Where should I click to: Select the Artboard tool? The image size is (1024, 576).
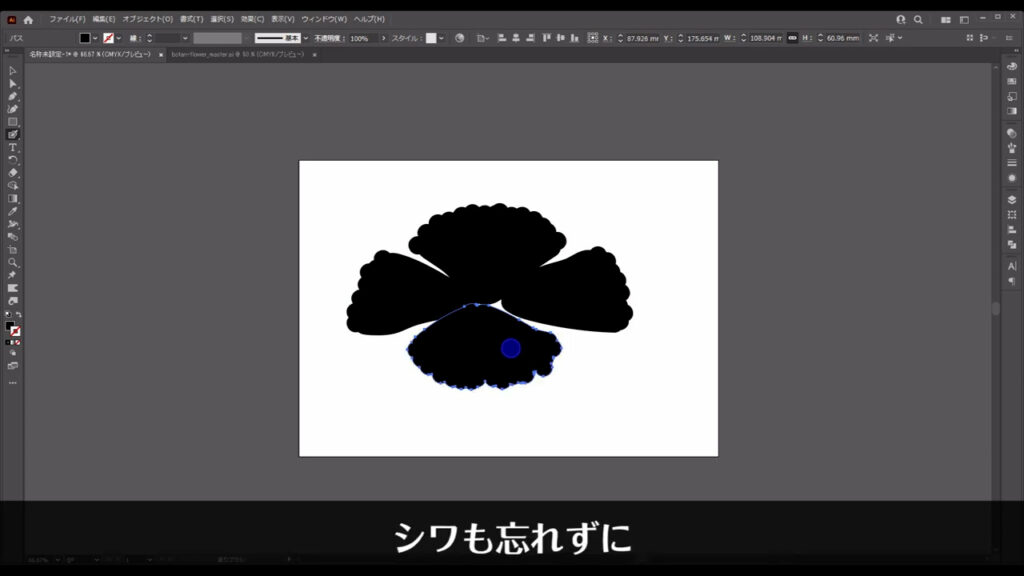click(12, 249)
